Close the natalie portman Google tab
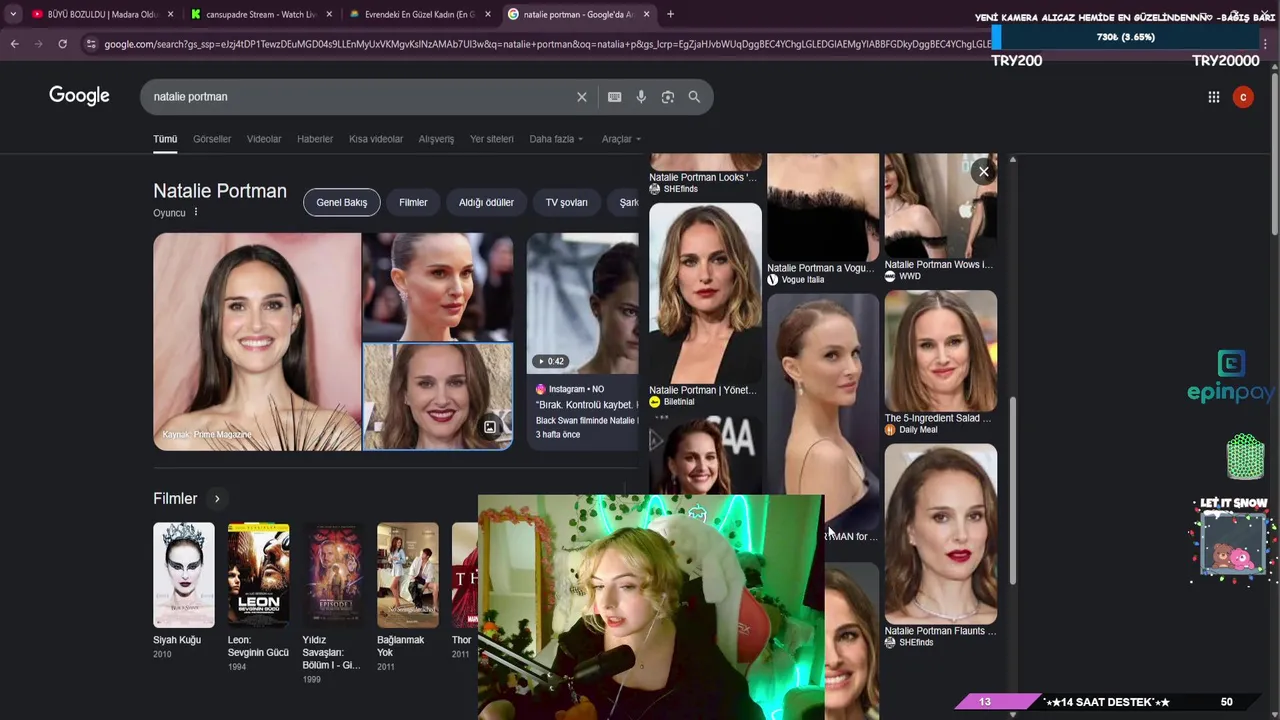This screenshot has height=720, width=1280. [x=646, y=14]
